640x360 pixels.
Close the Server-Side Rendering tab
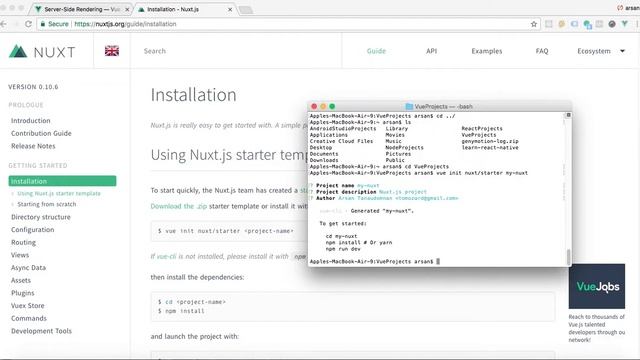point(127,9)
